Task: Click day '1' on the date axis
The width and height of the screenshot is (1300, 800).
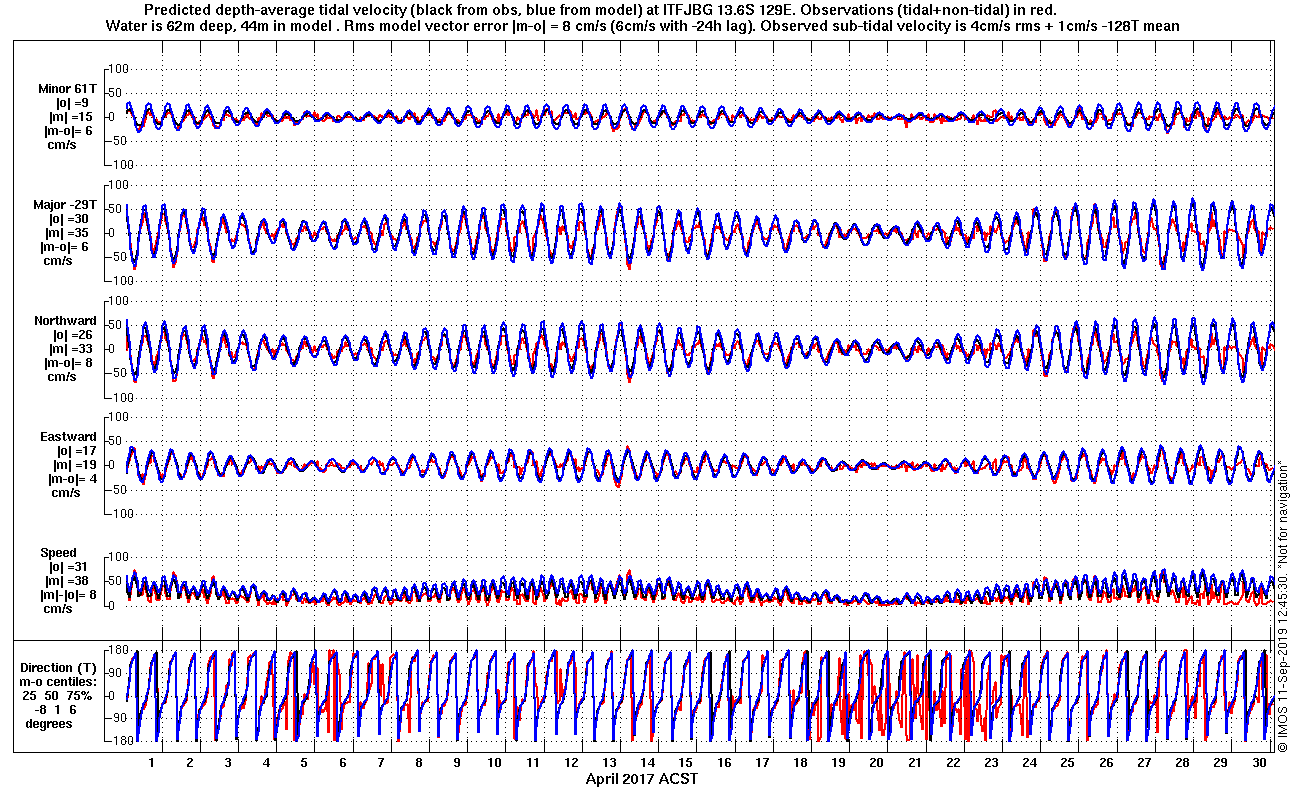Action: 152,763
